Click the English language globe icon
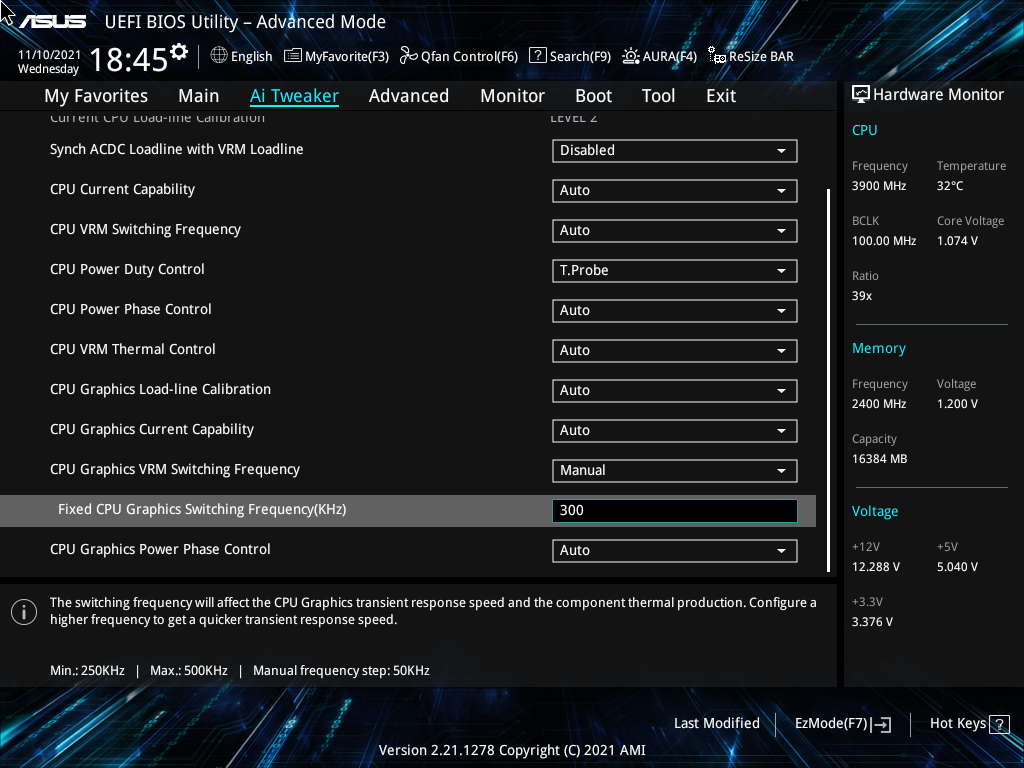Viewport: 1024px width, 768px height. [x=219, y=56]
